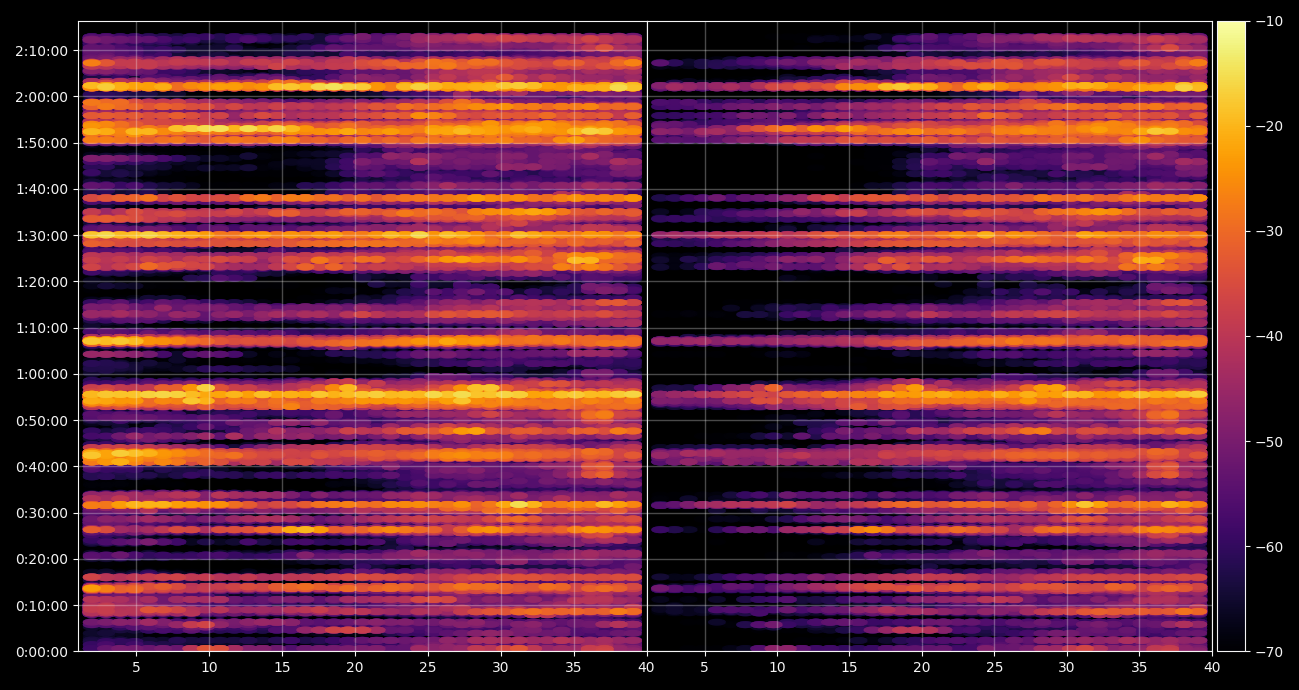
Task: Click the 2:10:00 time axis label
Action: tap(42, 51)
